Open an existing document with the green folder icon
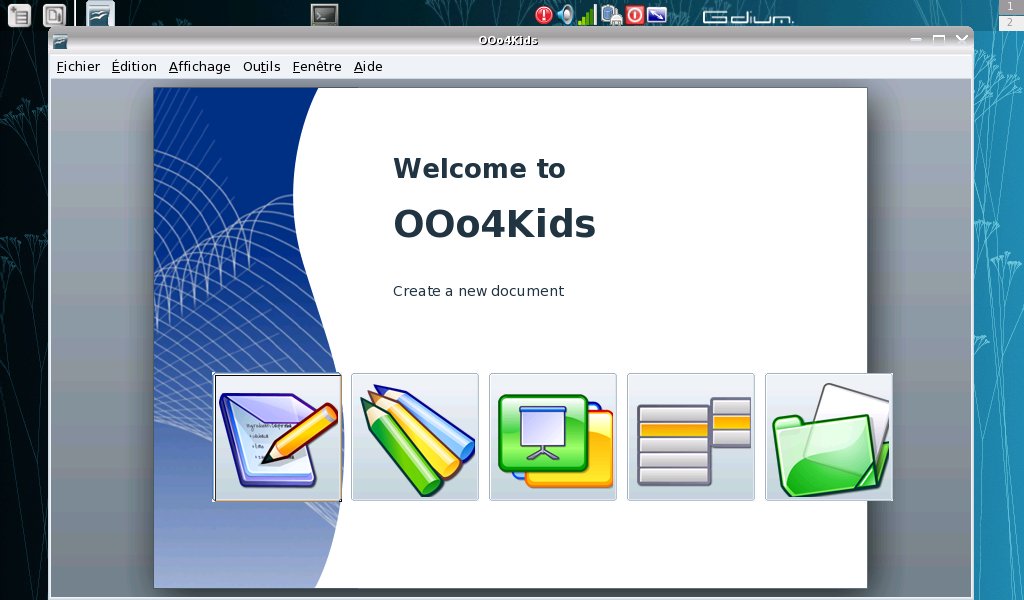Image resolution: width=1024 pixels, height=600 pixels. pos(829,437)
